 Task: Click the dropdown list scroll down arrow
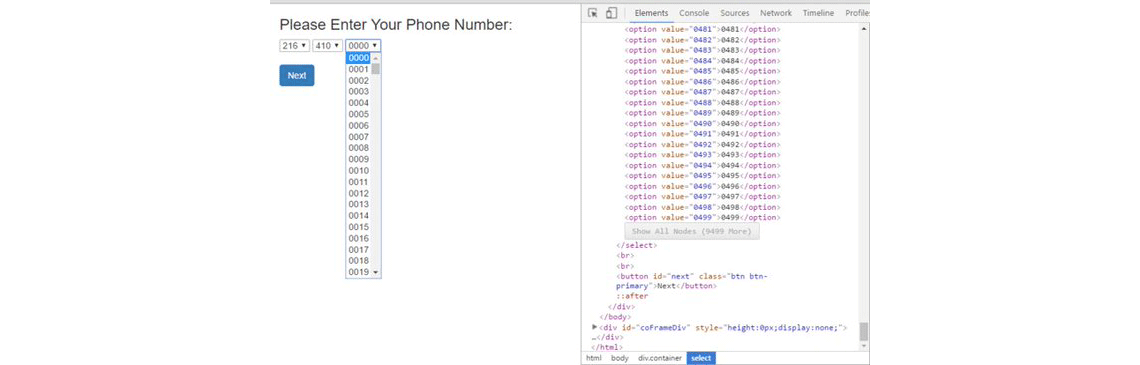[x=376, y=272]
